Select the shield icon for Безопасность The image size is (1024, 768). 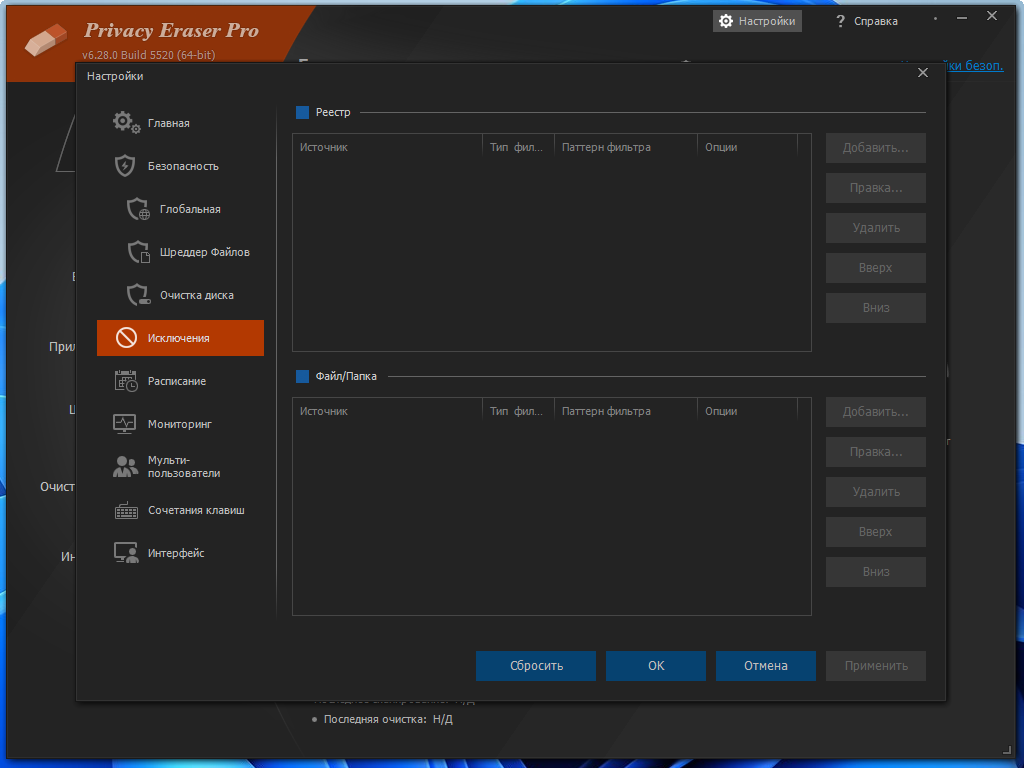click(x=125, y=166)
